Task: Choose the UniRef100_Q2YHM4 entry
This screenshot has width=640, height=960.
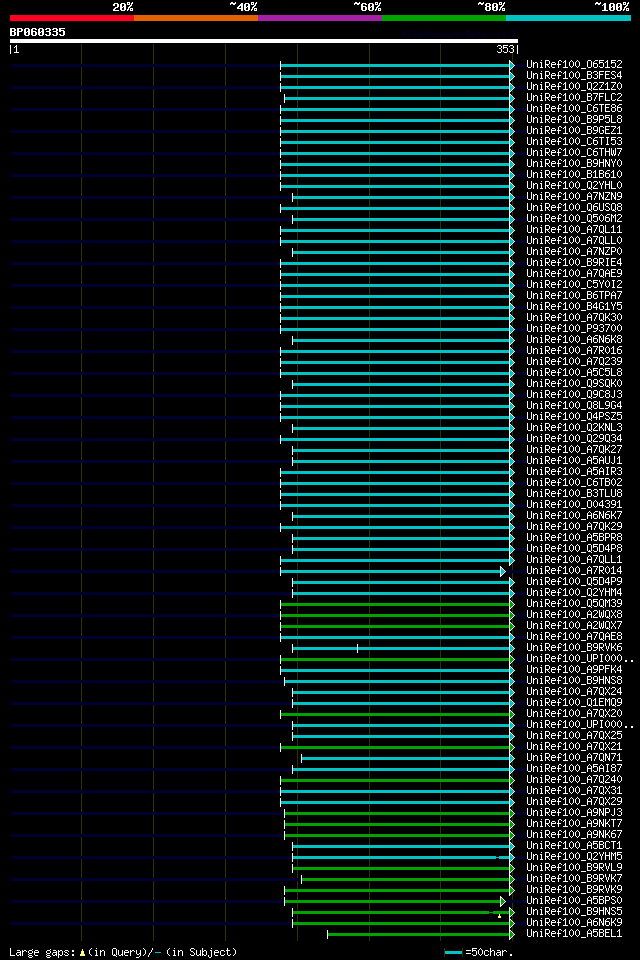Action: pyautogui.click(x=574, y=593)
